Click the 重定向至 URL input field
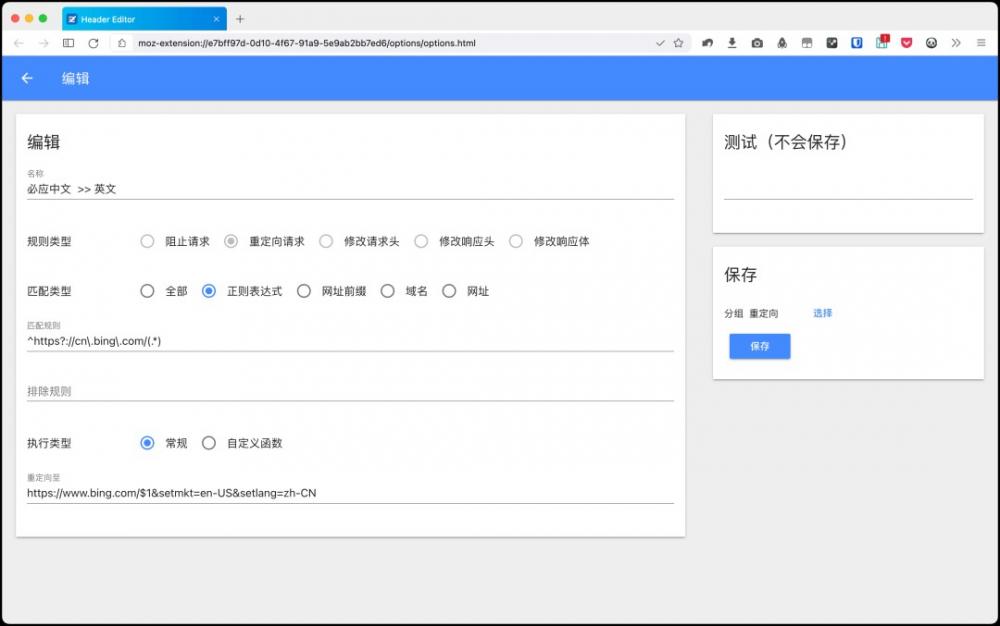 coord(350,493)
